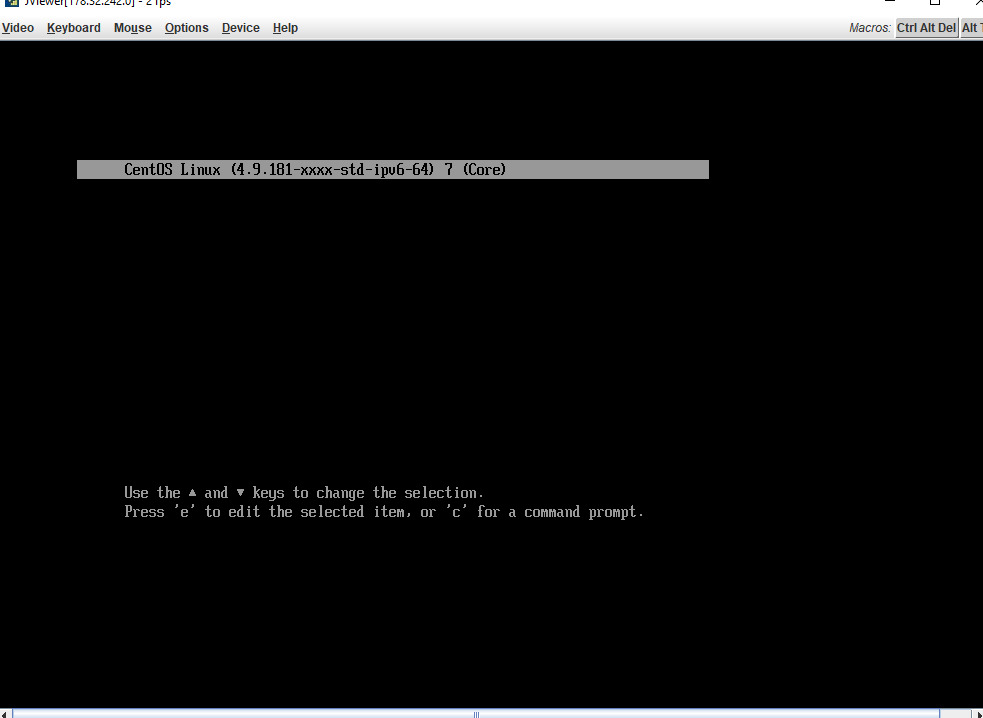Click the partially visible Alt macro button

coord(971,28)
